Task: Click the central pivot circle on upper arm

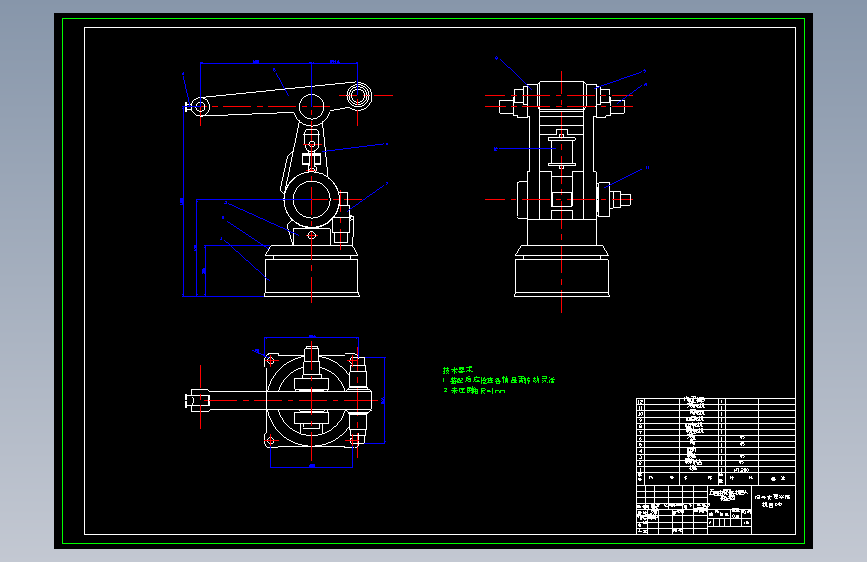Action: point(312,106)
